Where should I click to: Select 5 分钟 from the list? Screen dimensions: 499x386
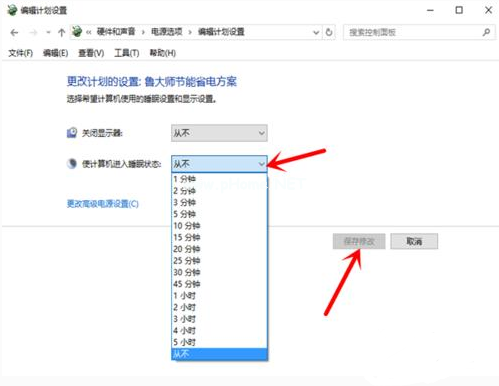pos(219,214)
